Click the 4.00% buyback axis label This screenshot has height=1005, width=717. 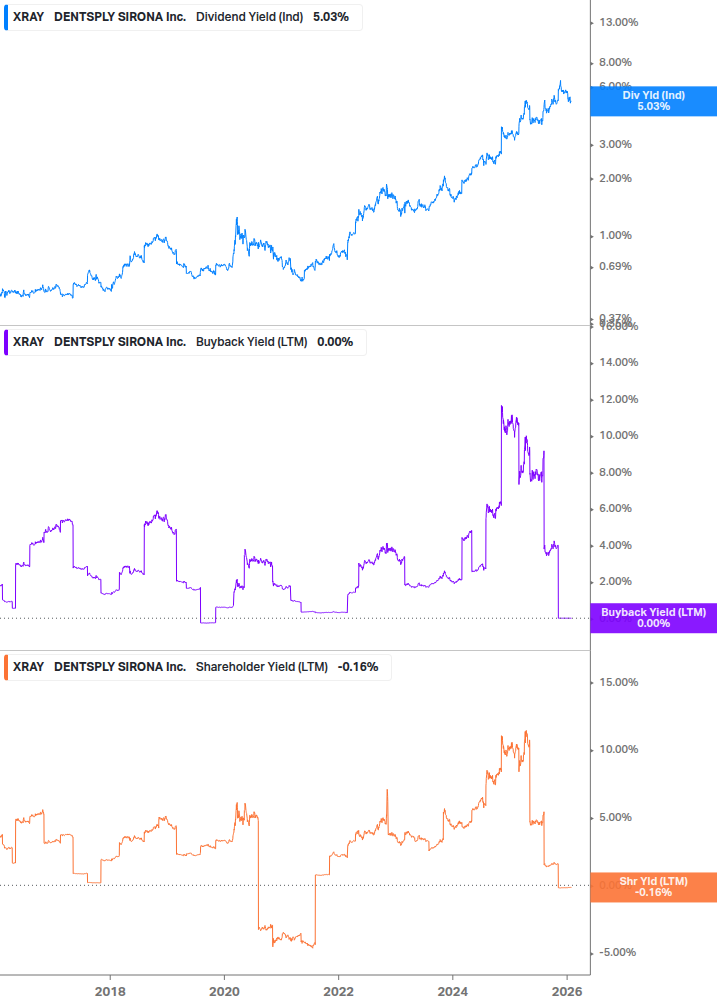click(615, 545)
